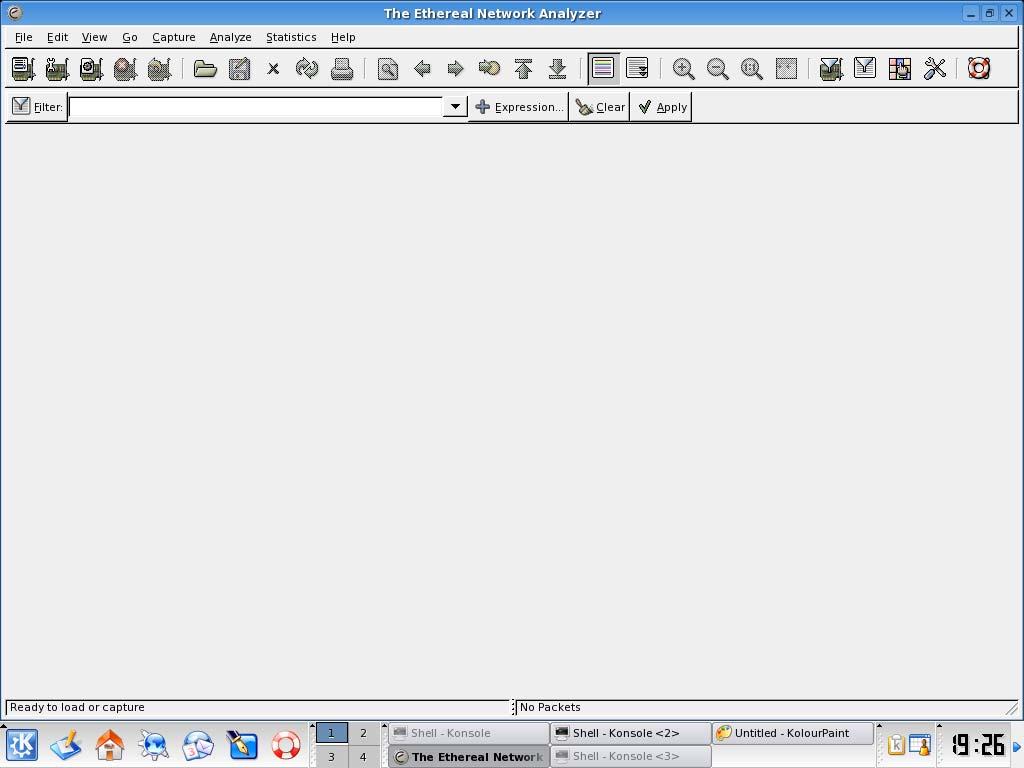Viewport: 1024px width, 768px height.
Task: Jump to first packet icon
Action: (523, 69)
